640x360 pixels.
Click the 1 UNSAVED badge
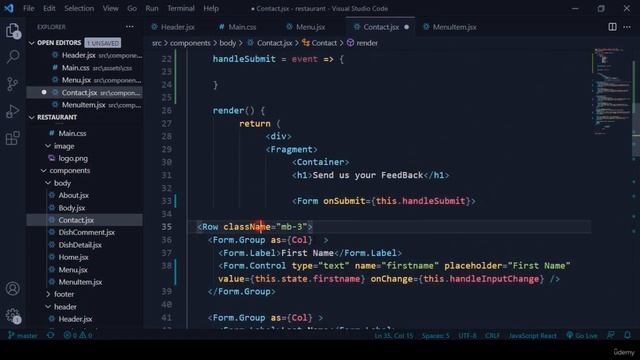(103, 43)
